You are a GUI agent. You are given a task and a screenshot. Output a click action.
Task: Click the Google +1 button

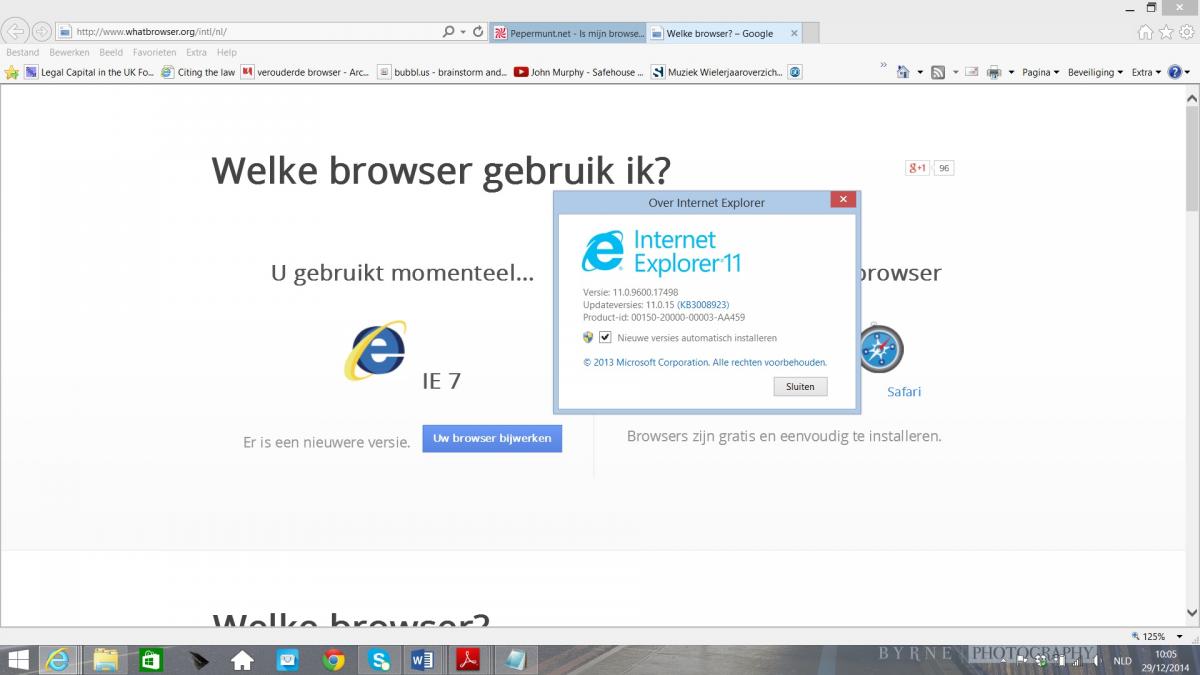(x=917, y=168)
